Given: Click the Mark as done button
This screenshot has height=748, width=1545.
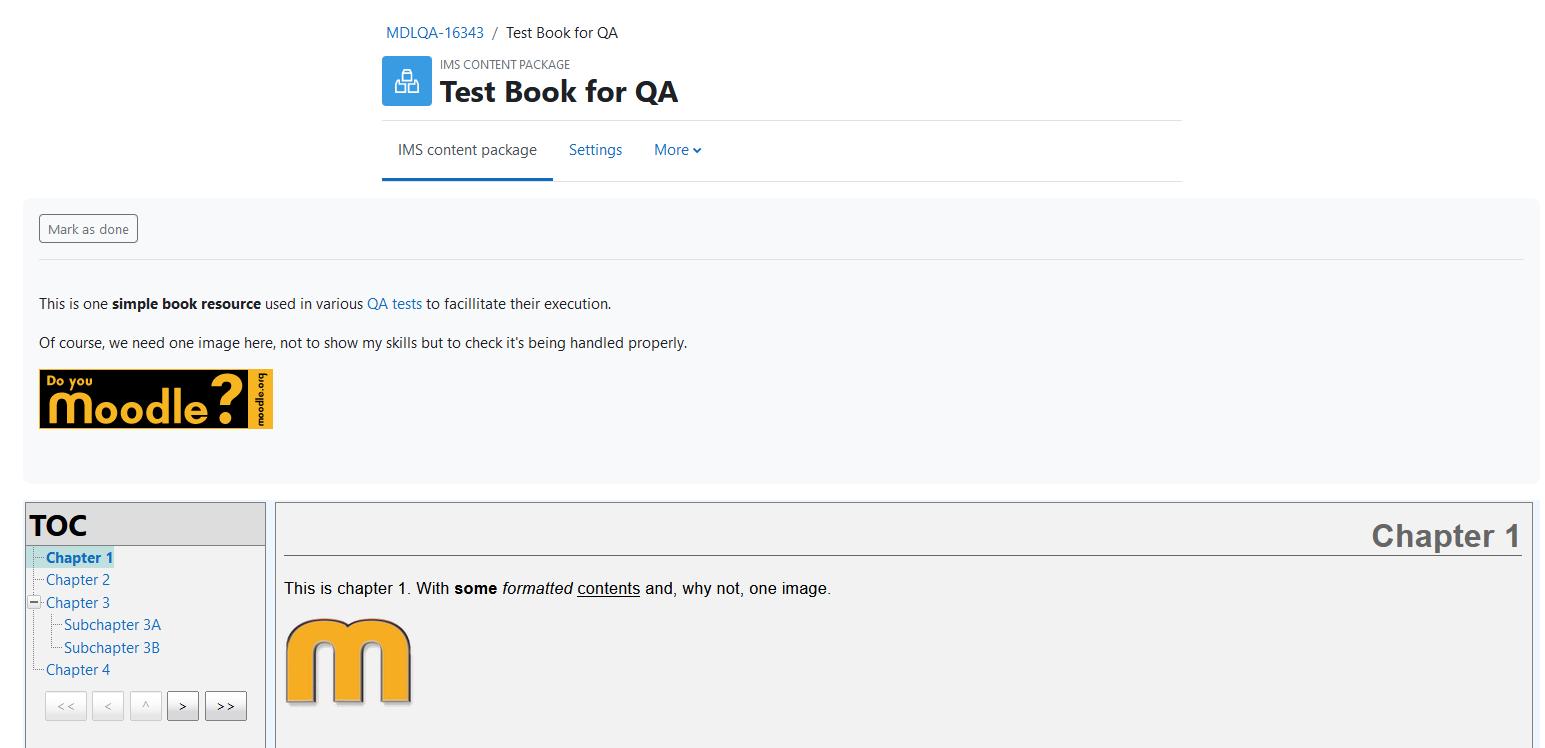Looking at the screenshot, I should [x=88, y=229].
